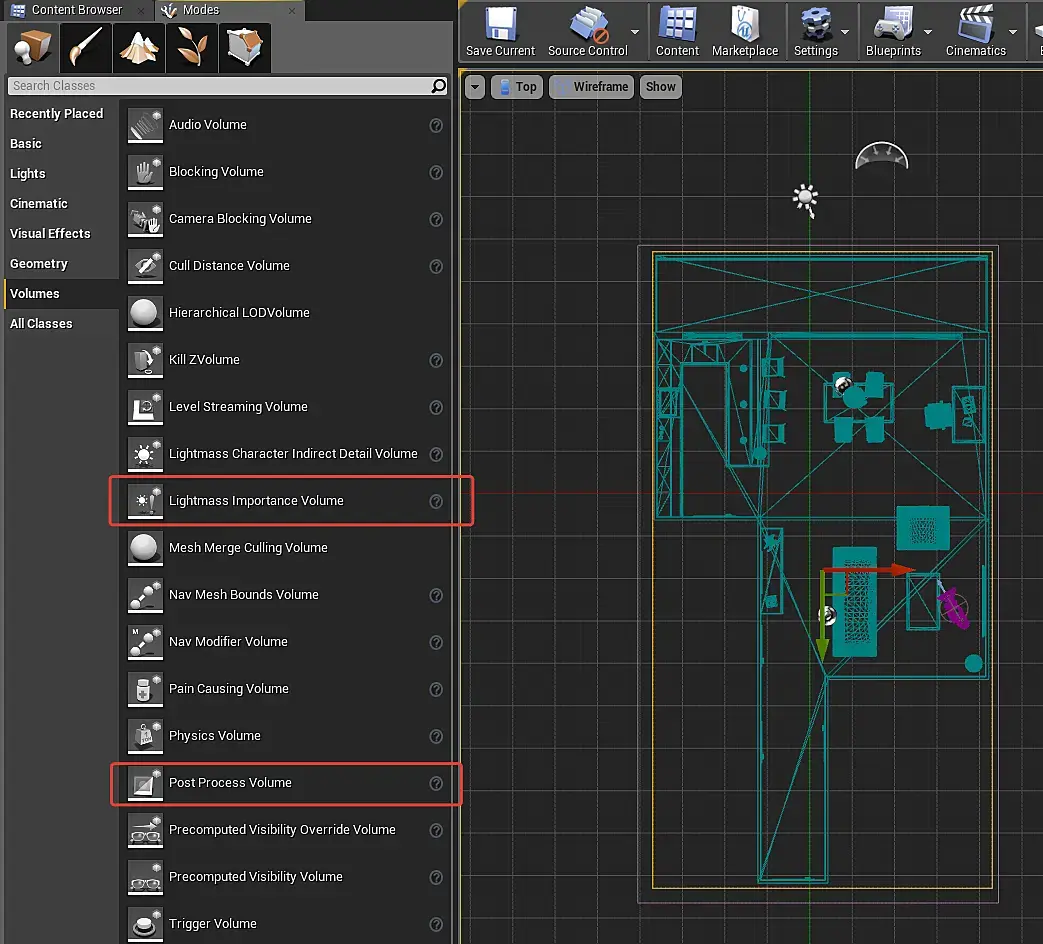Image resolution: width=1043 pixels, height=944 pixels.
Task: Click the help icon beside Audio Volume
Action: click(436, 126)
